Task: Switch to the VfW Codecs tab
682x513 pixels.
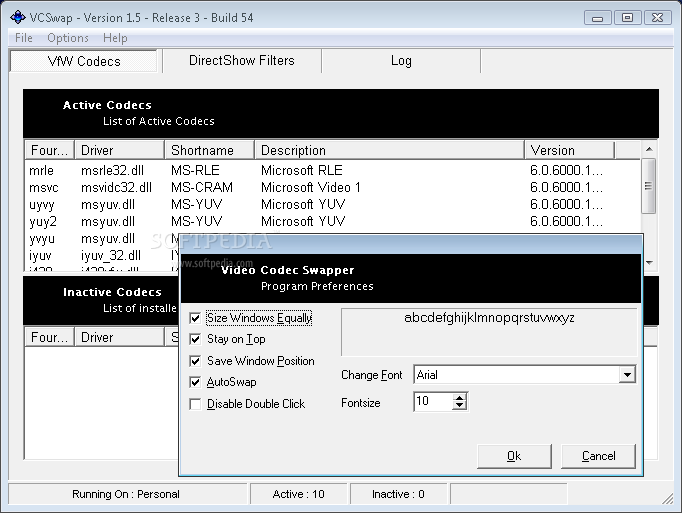Action: [x=84, y=61]
